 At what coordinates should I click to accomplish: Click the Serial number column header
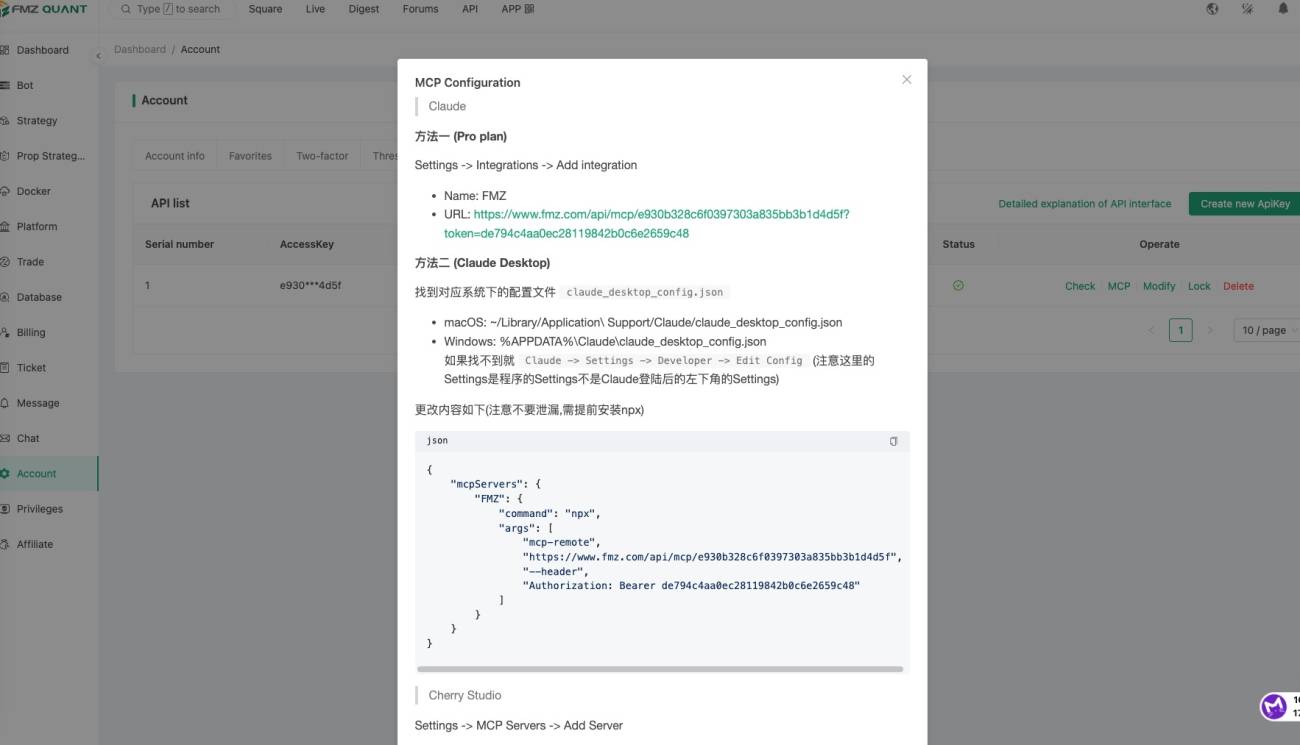tap(179, 244)
